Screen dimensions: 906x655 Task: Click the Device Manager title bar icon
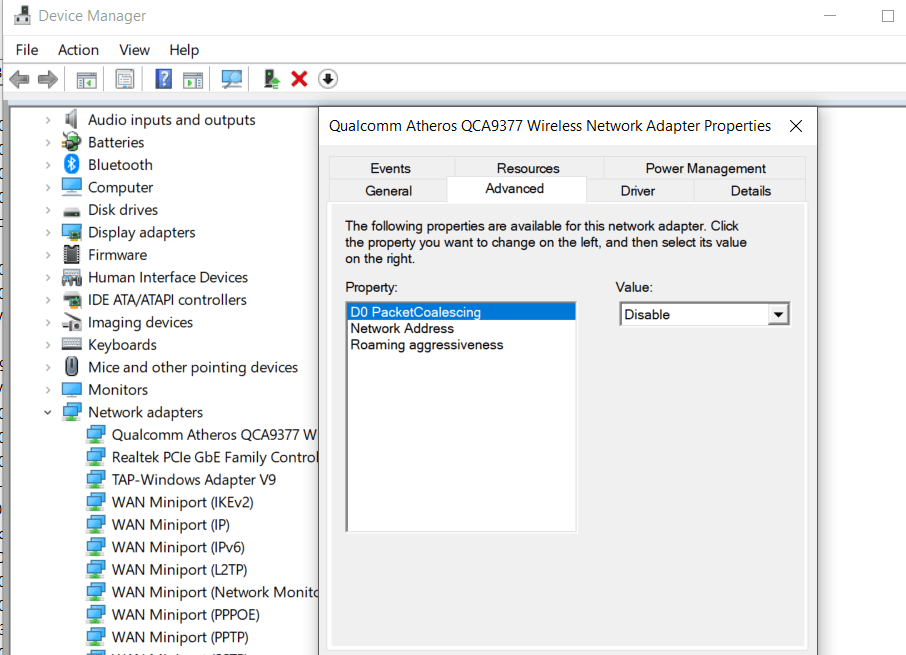(x=23, y=16)
